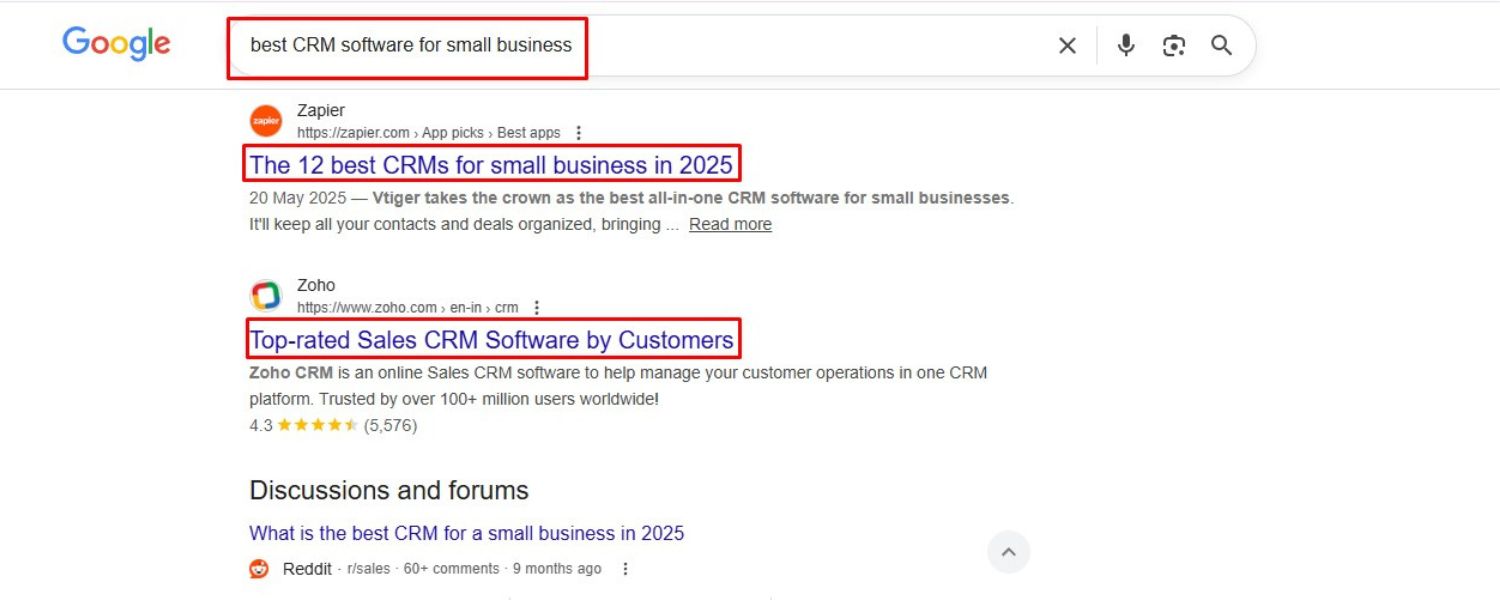
Task: Click the Zoho favicon in the result listing
Action: click(265, 295)
